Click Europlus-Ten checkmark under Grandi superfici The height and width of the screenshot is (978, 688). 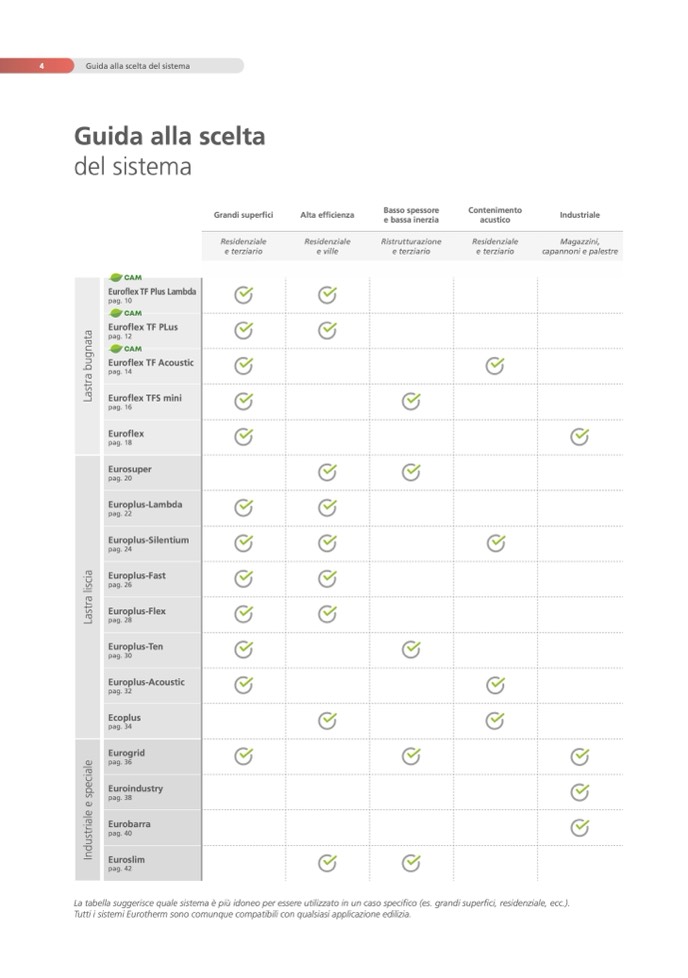242,650
